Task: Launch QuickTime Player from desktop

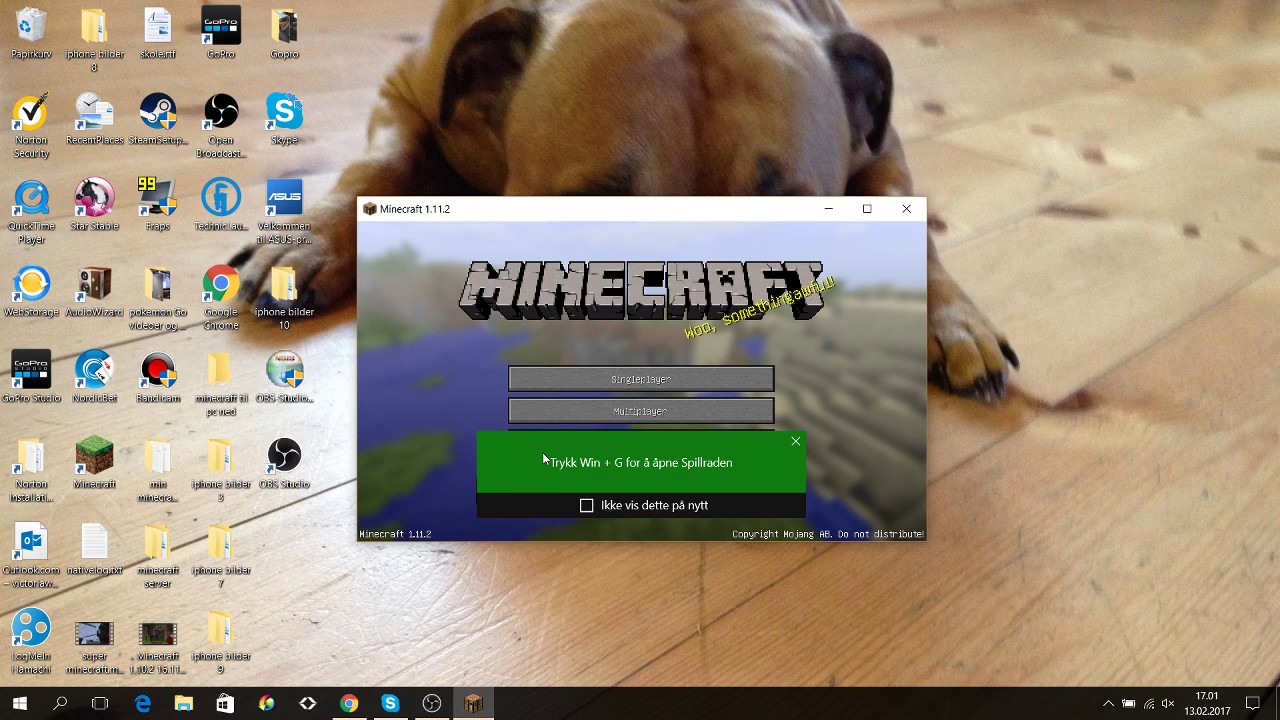Action: 31,212
